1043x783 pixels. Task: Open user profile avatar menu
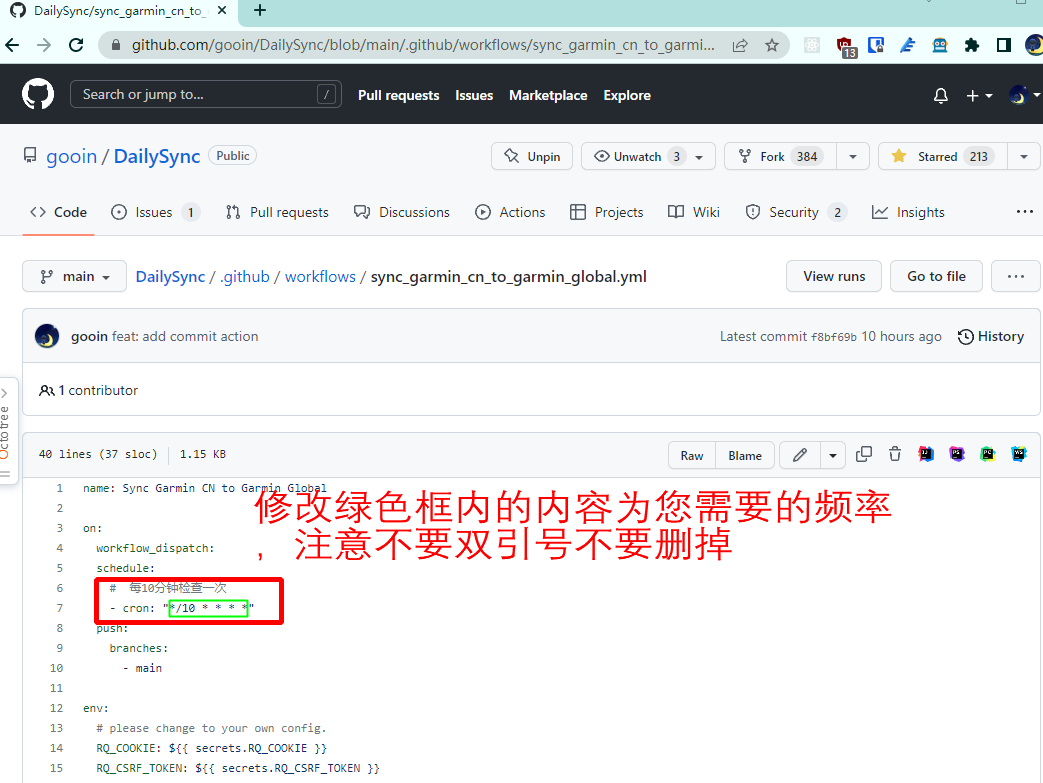(x=1024, y=96)
